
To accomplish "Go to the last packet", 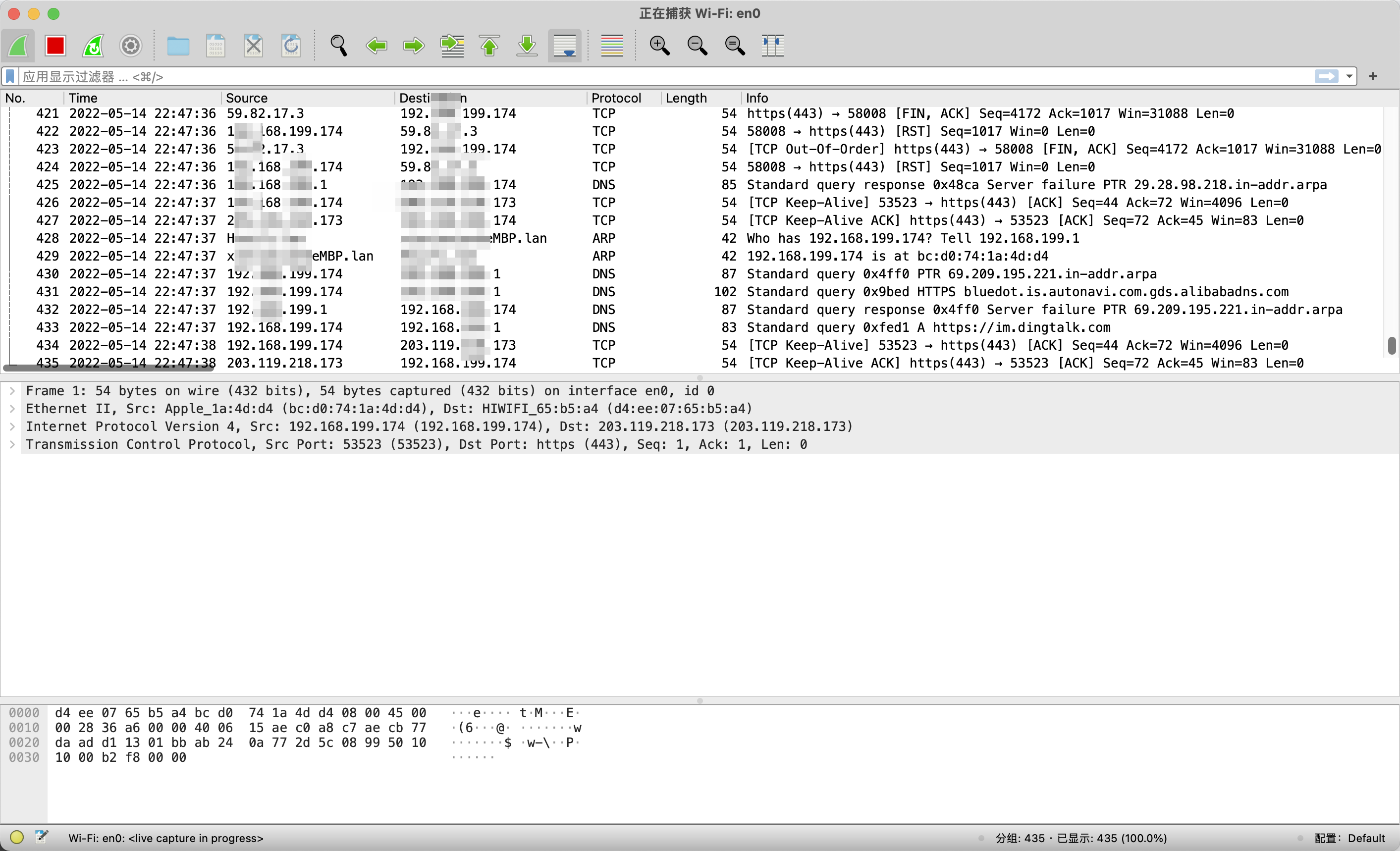I will pyautogui.click(x=526, y=46).
